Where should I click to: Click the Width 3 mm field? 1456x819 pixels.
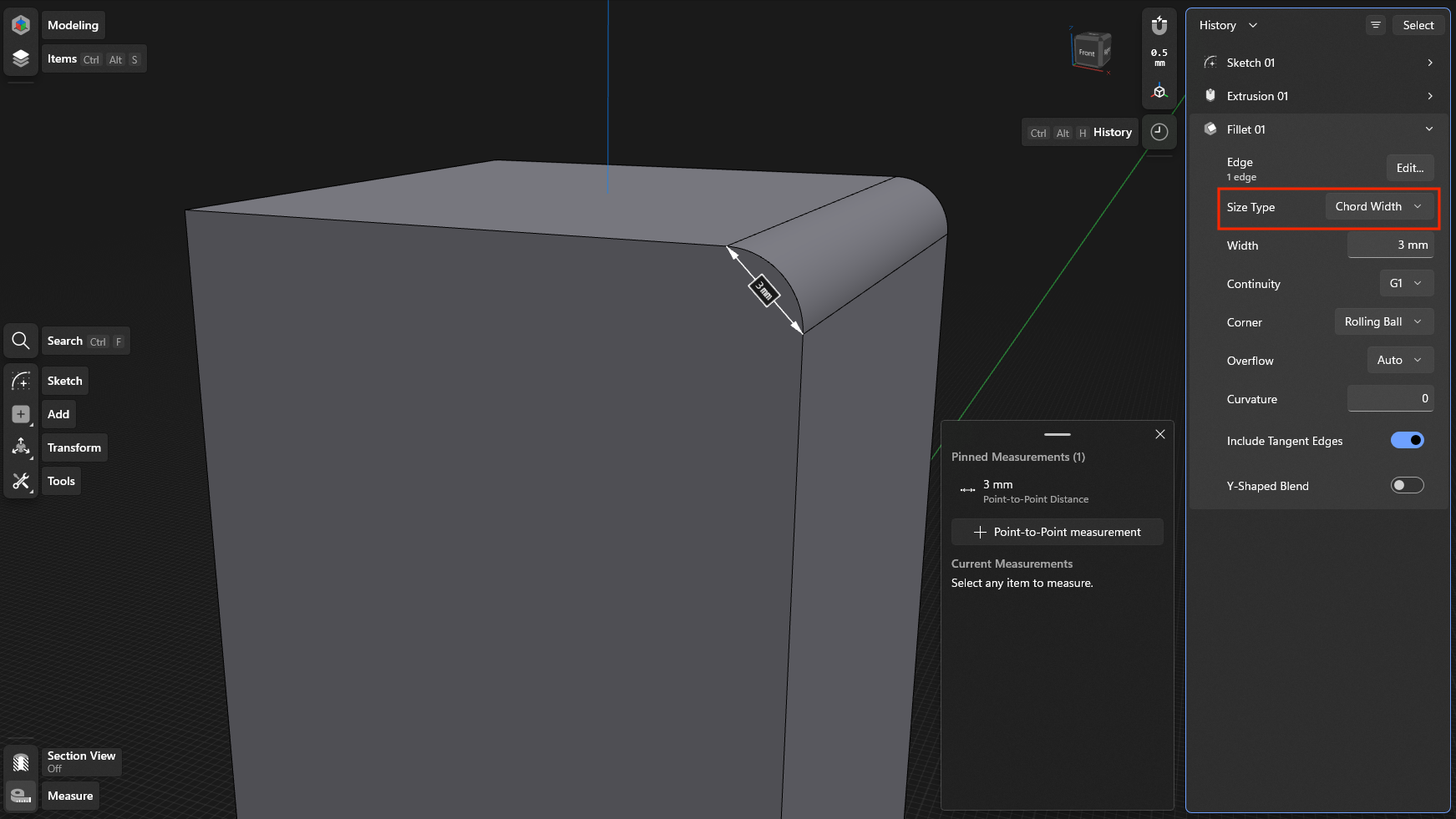(1390, 245)
